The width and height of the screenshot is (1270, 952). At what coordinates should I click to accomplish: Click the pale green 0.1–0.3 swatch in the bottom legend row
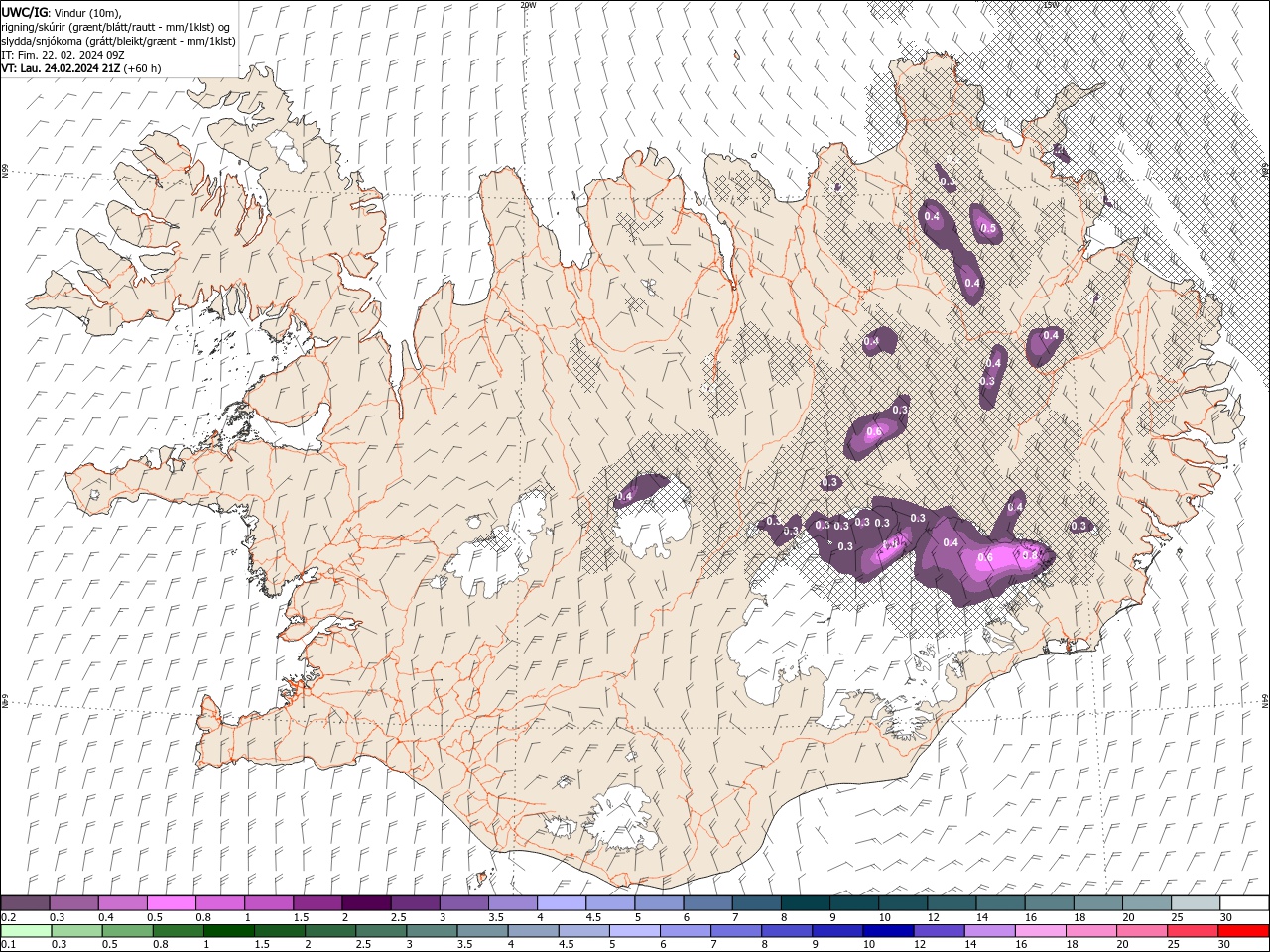point(25,930)
